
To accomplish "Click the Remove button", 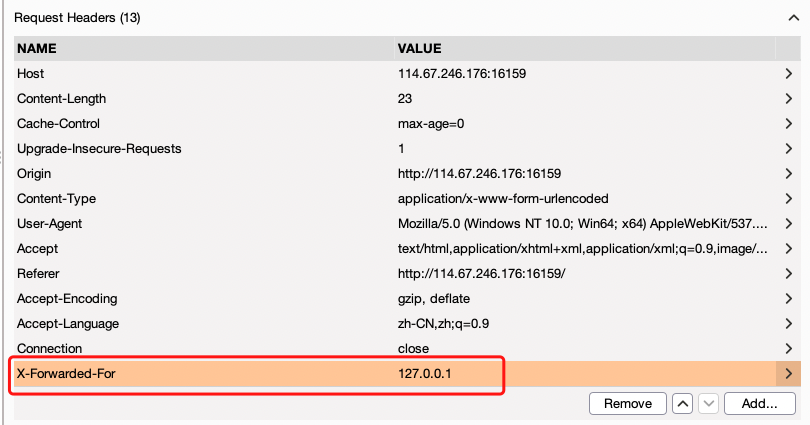I will click(628, 403).
